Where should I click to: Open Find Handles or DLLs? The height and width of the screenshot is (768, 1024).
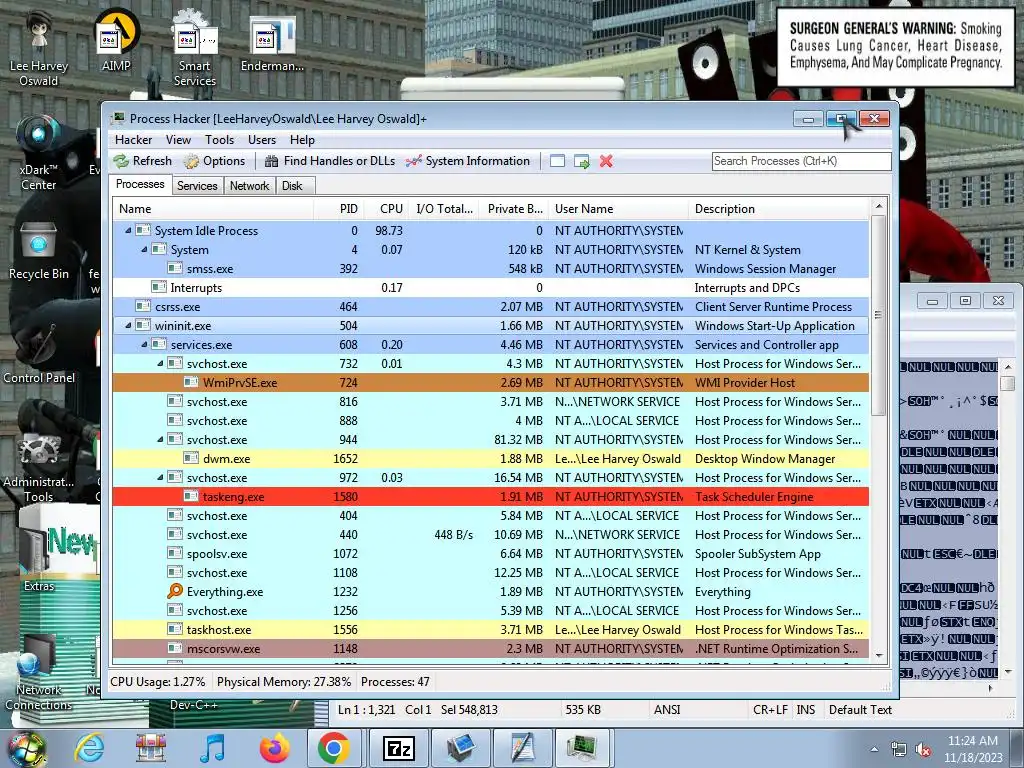(x=330, y=161)
